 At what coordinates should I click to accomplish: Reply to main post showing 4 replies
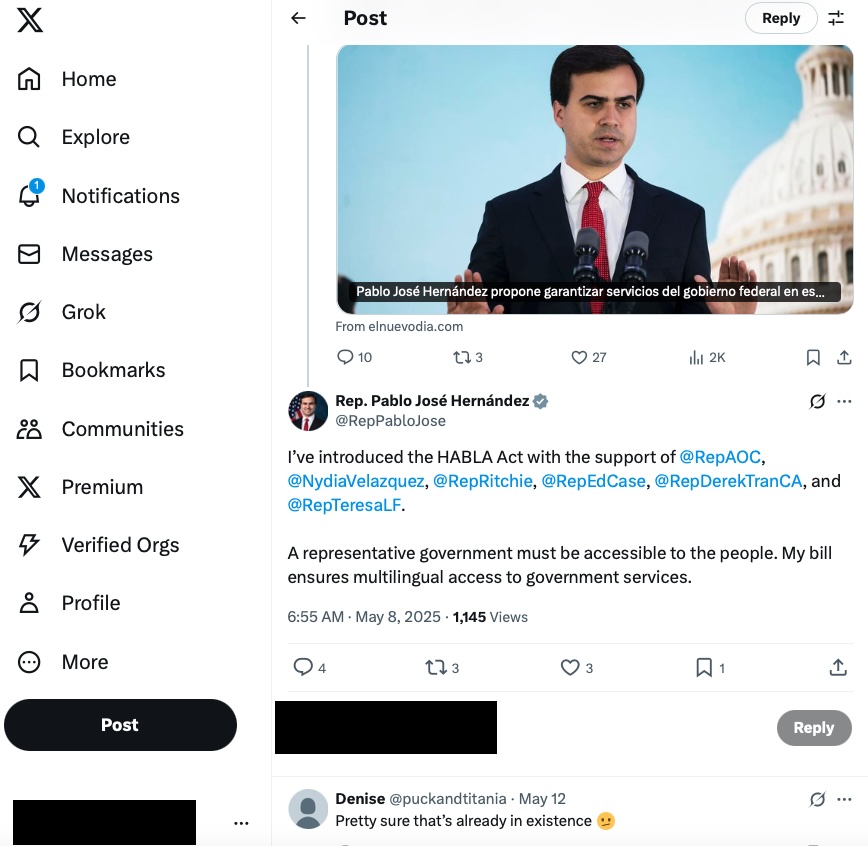tap(309, 668)
